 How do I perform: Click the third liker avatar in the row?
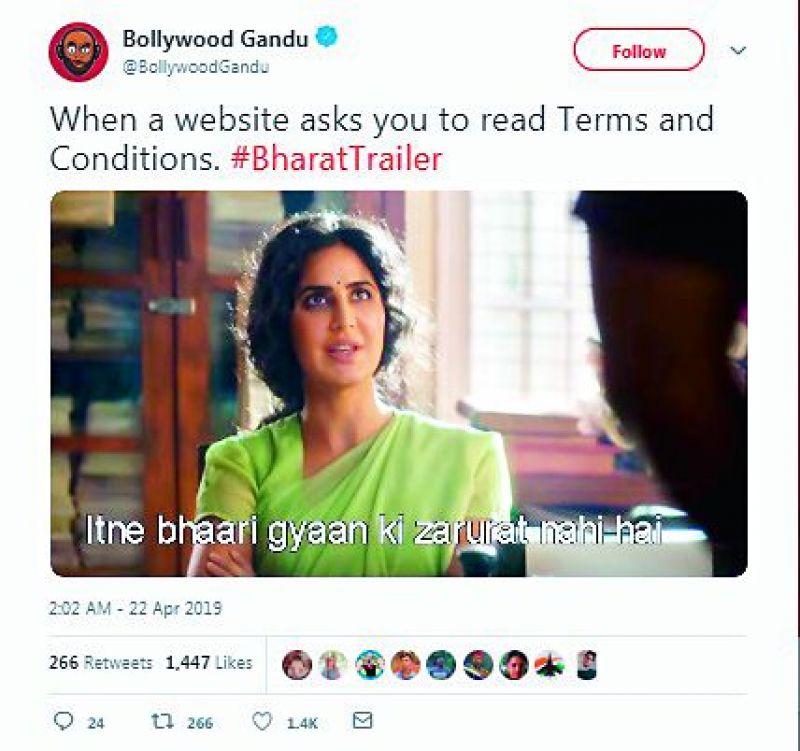coord(369,665)
